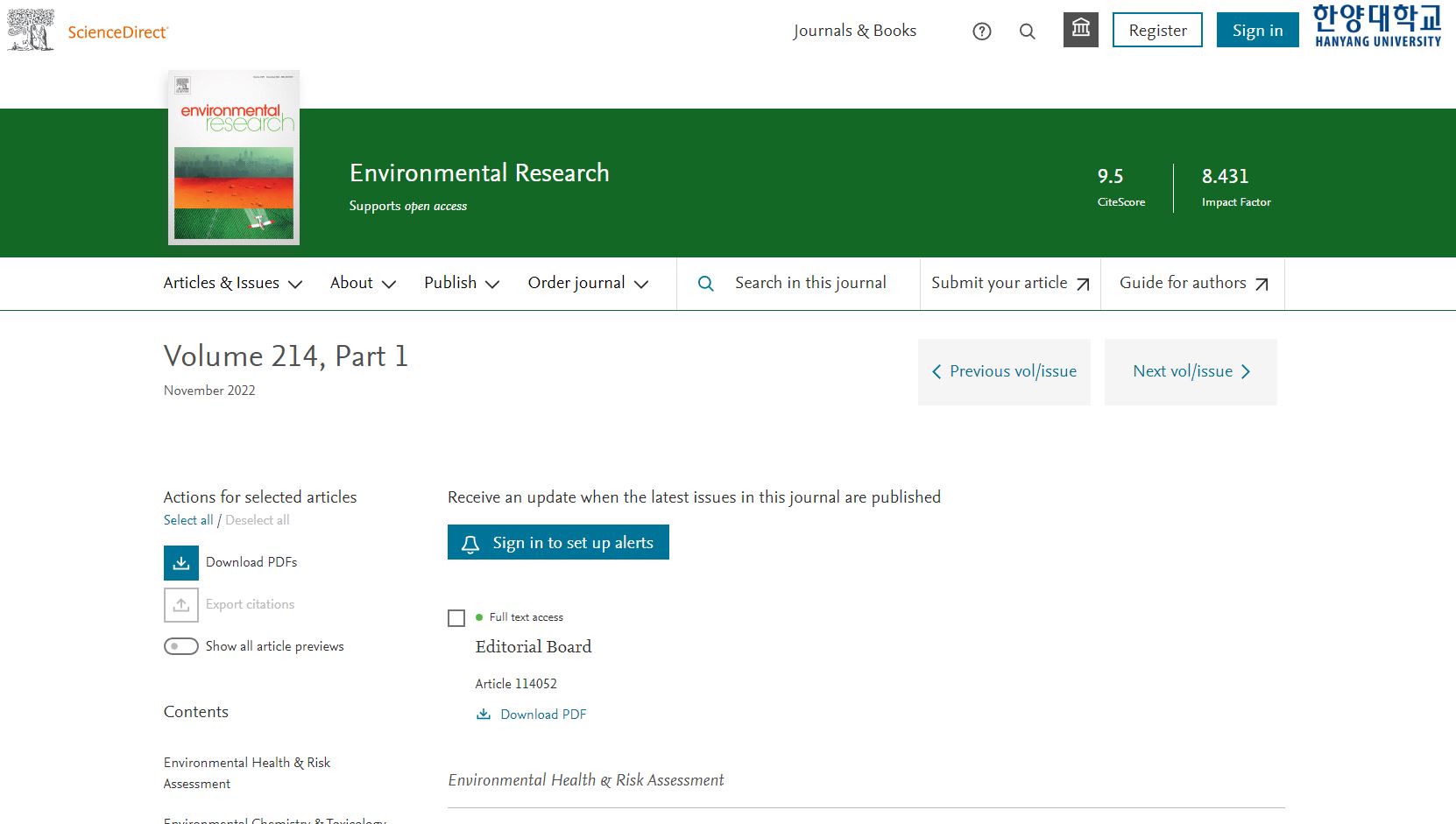1456x824 pixels.
Task: Go to Next vol/issue
Action: coord(1191,371)
